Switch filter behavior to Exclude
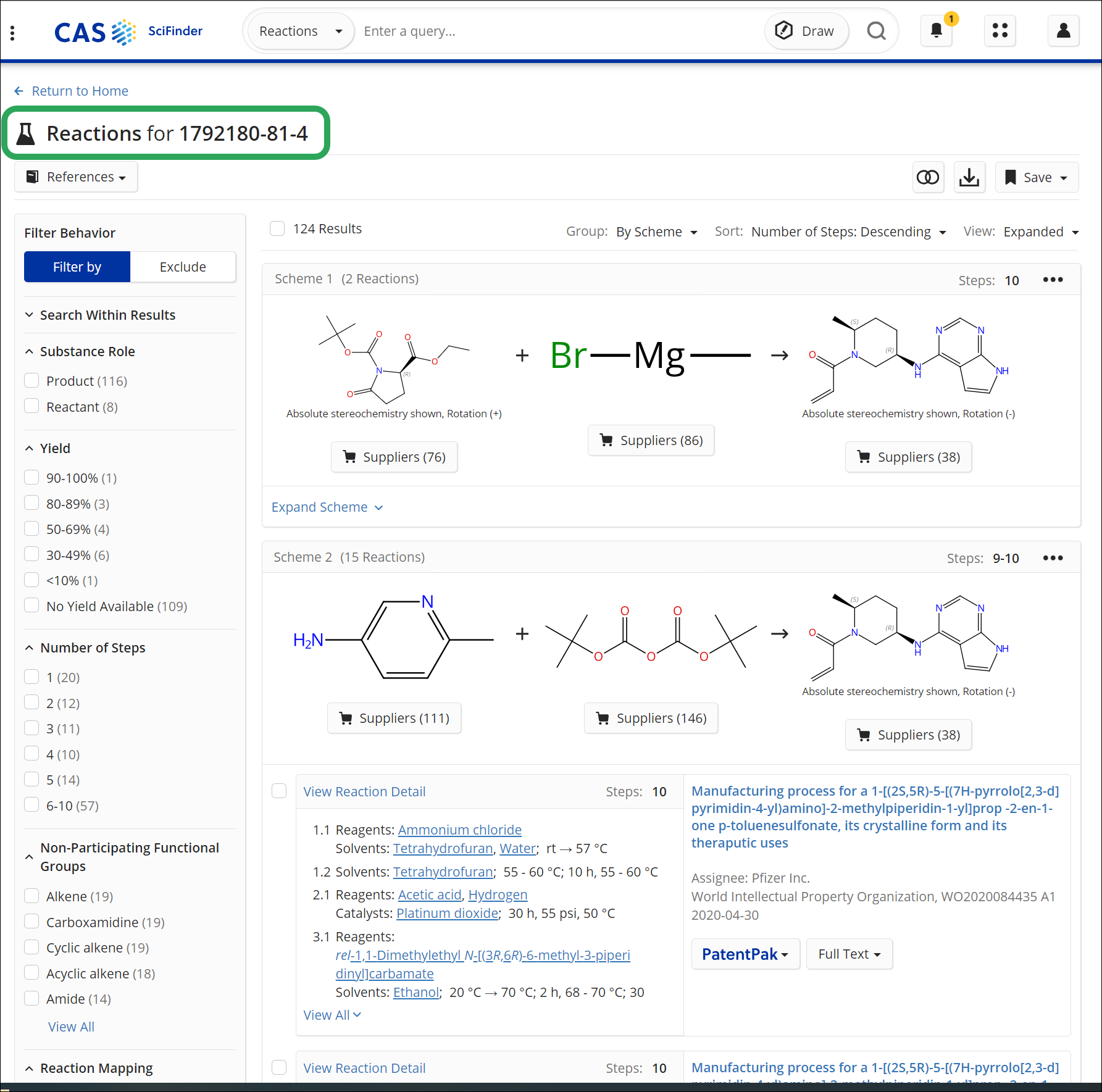 point(183,267)
